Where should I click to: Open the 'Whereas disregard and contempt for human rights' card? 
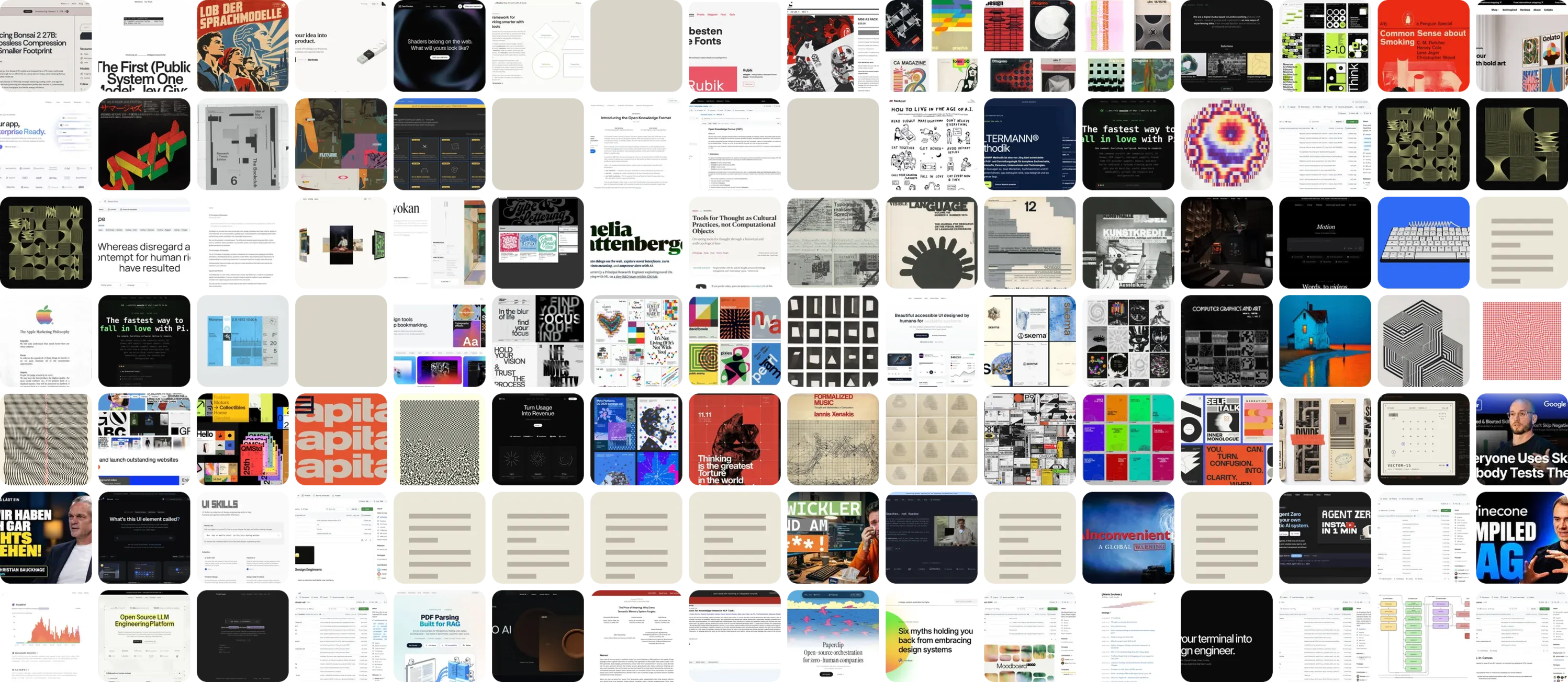coord(143,242)
